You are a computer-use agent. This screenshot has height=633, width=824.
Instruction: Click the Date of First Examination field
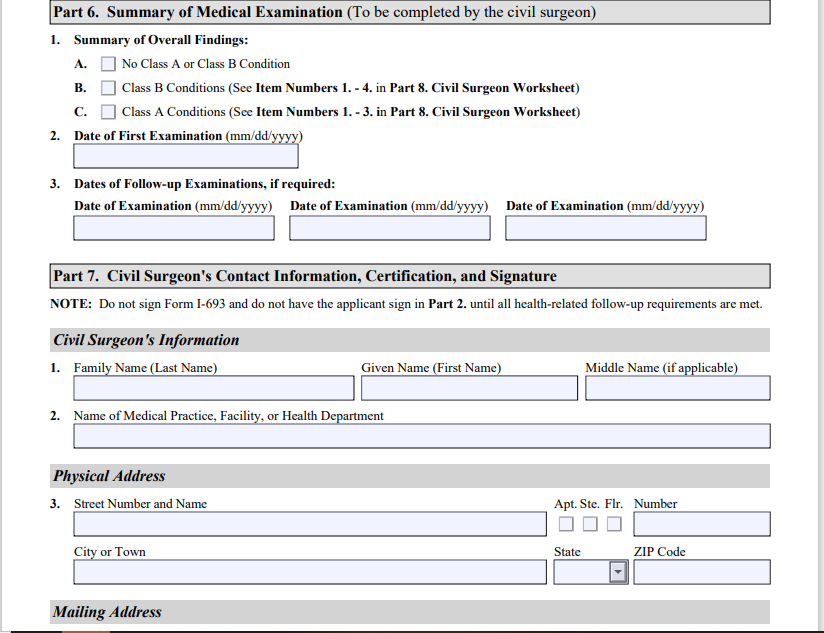(186, 156)
